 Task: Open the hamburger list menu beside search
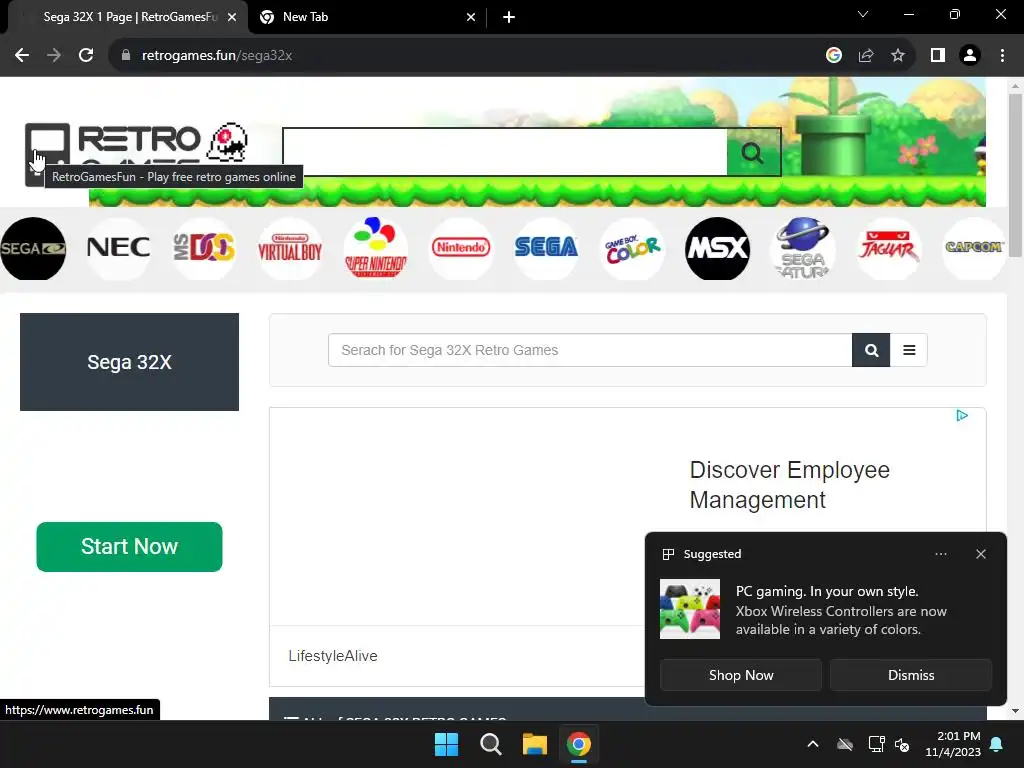(909, 350)
